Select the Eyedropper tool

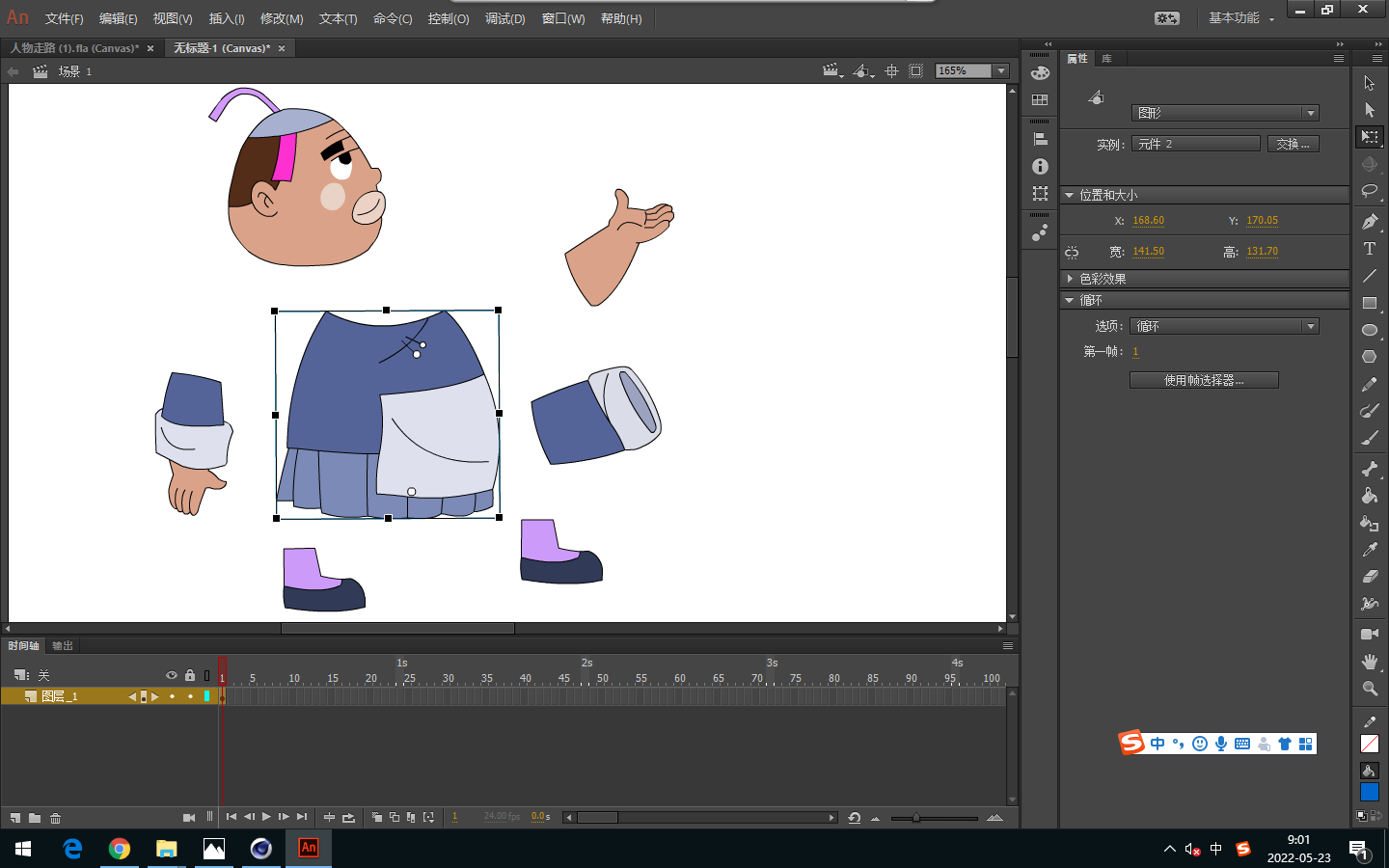pyautogui.click(x=1369, y=550)
